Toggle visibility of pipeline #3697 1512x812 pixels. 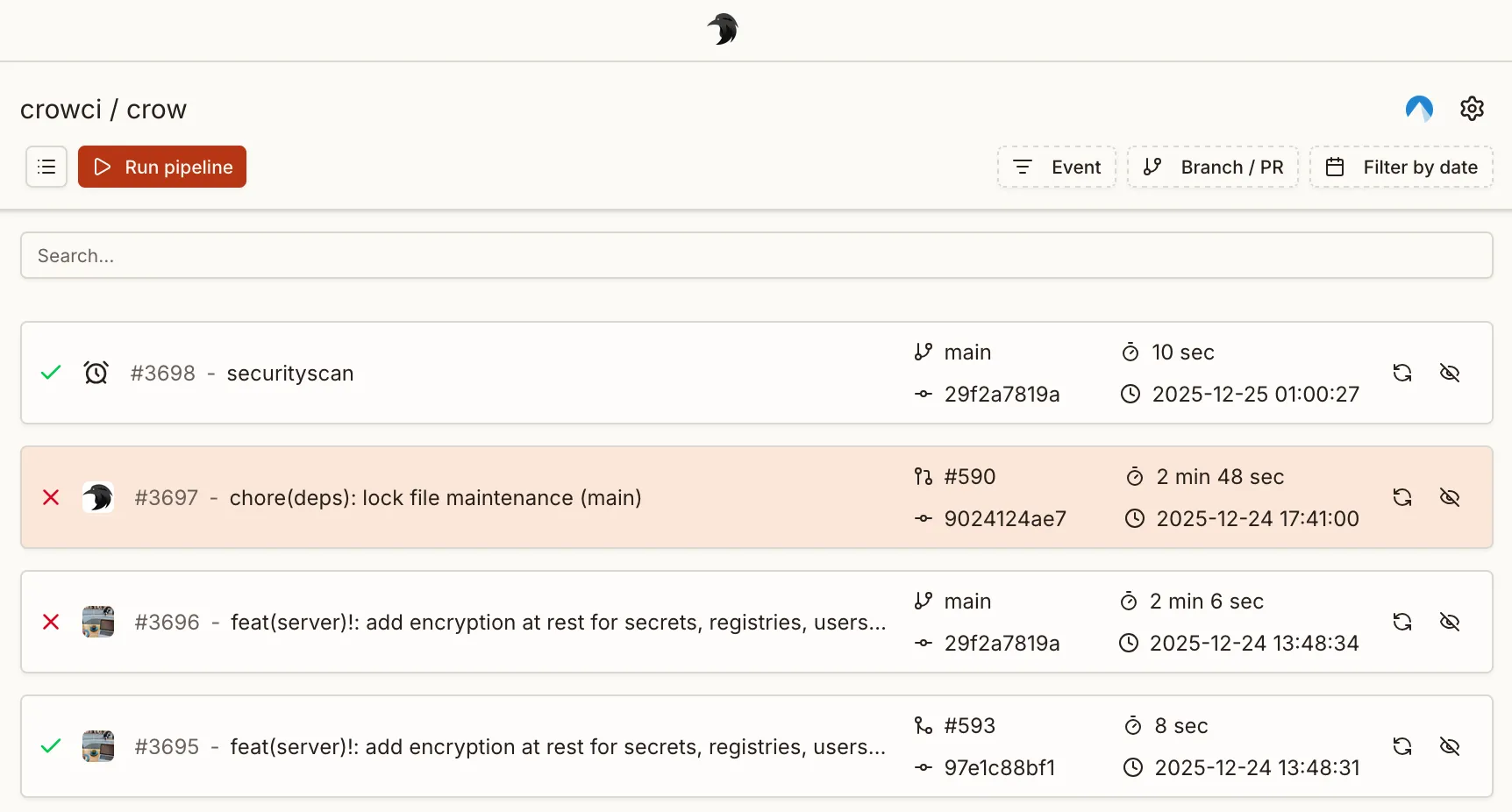1450,497
